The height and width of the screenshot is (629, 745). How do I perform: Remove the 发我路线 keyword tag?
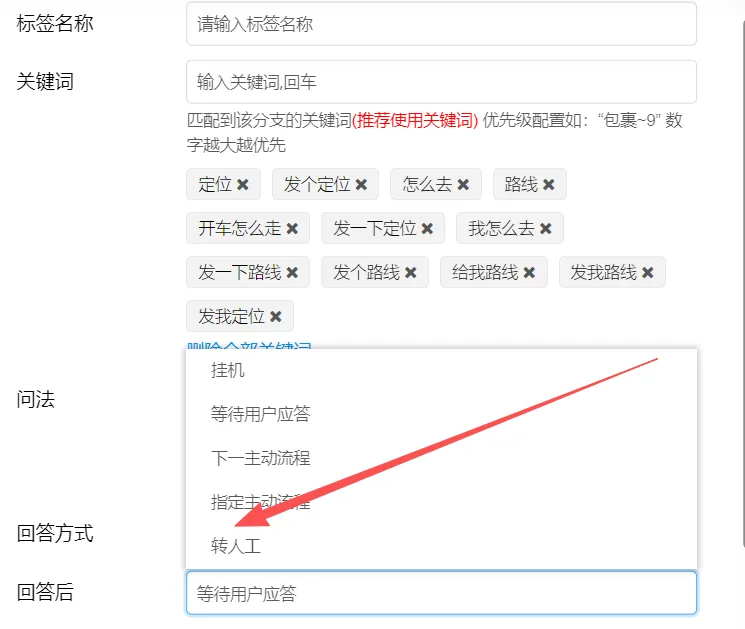tap(648, 273)
